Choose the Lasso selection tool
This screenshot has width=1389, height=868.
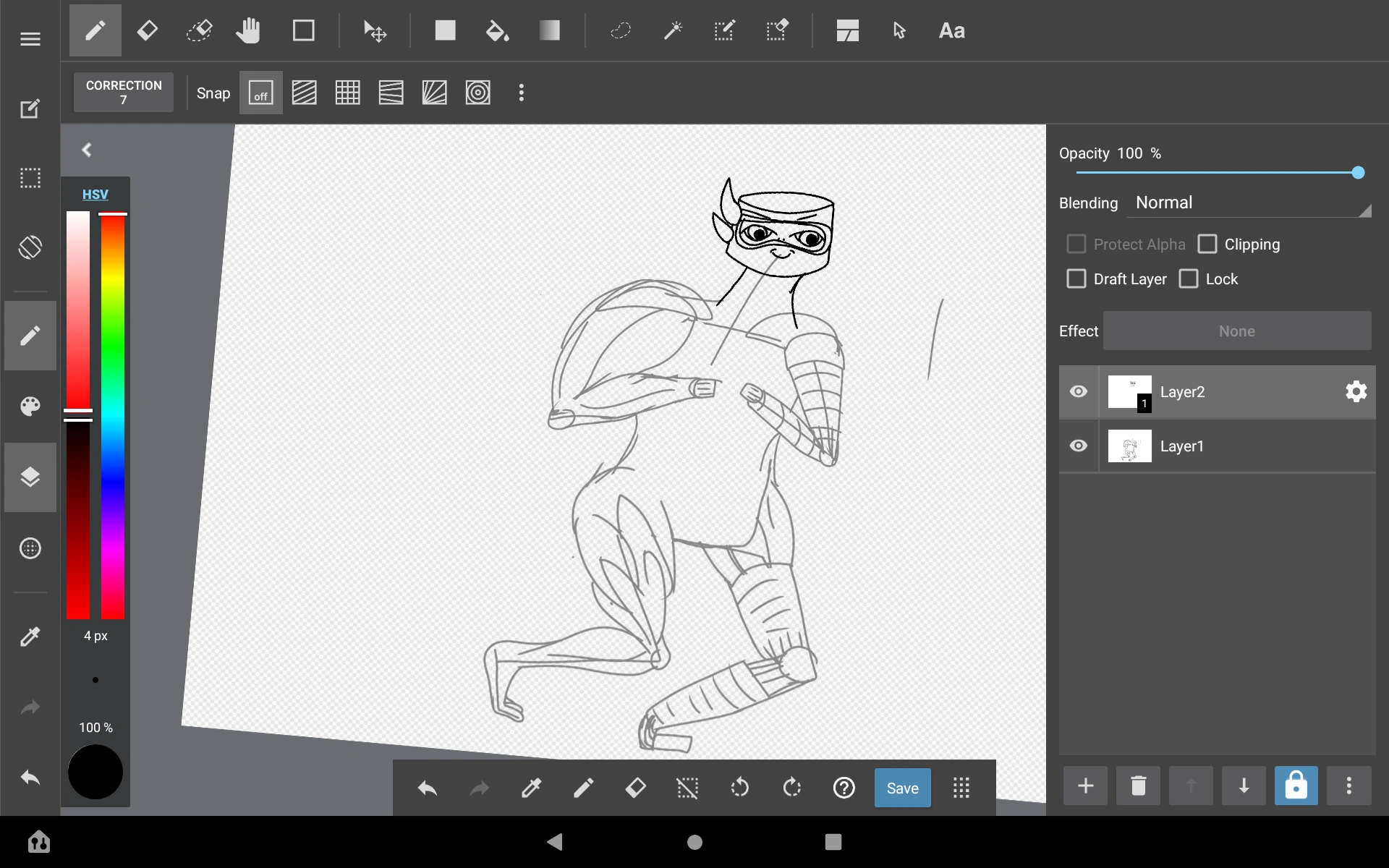coord(621,31)
